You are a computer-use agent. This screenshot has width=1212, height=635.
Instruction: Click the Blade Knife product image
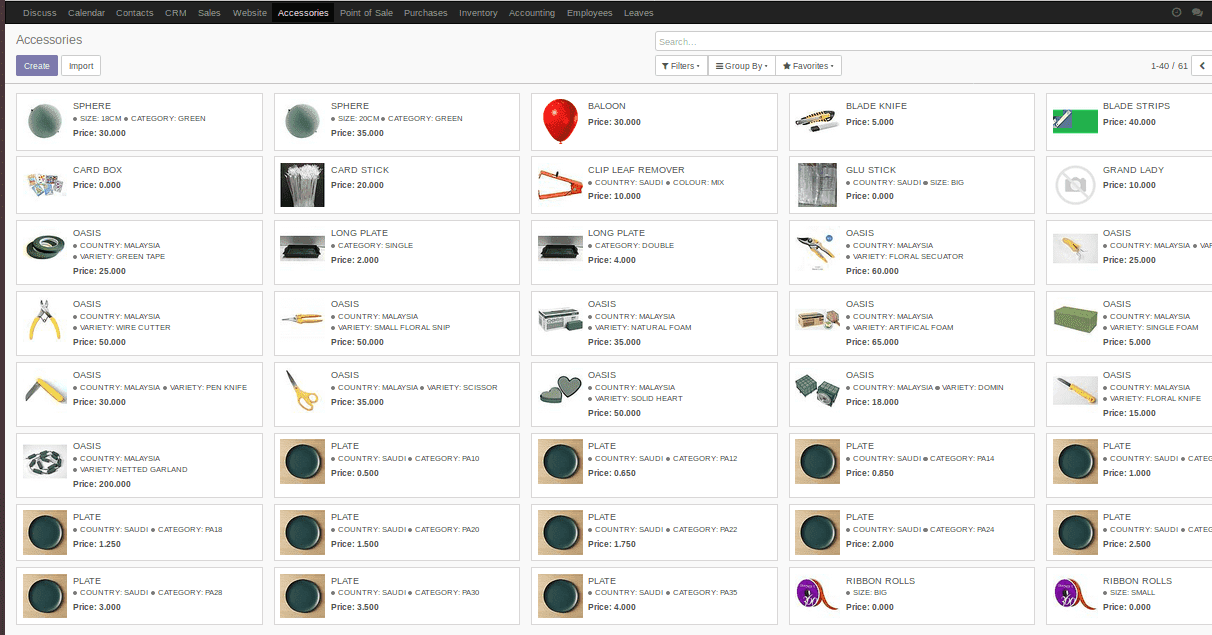pos(817,122)
